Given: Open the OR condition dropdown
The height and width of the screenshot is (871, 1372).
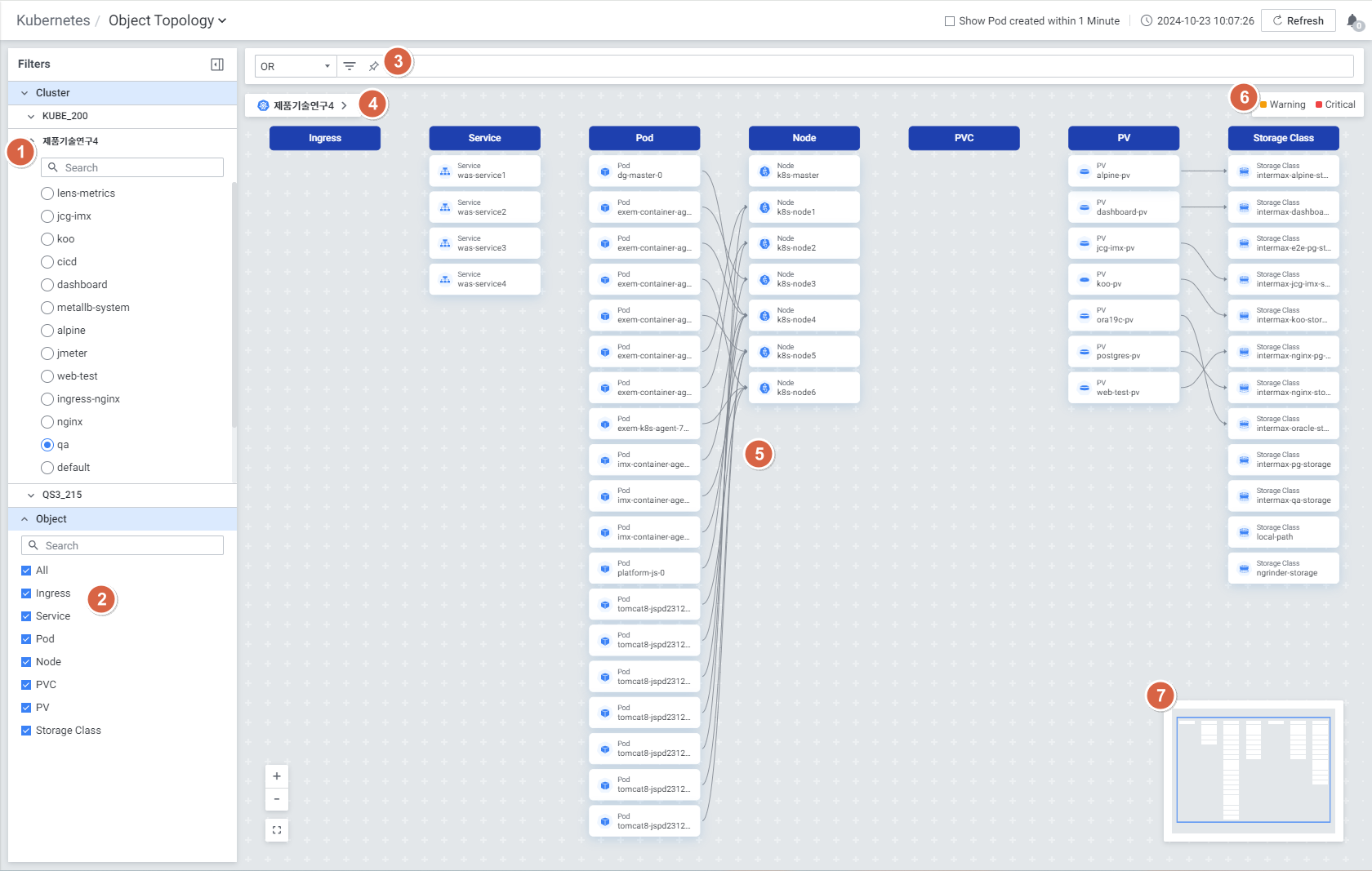Looking at the screenshot, I should 295,66.
